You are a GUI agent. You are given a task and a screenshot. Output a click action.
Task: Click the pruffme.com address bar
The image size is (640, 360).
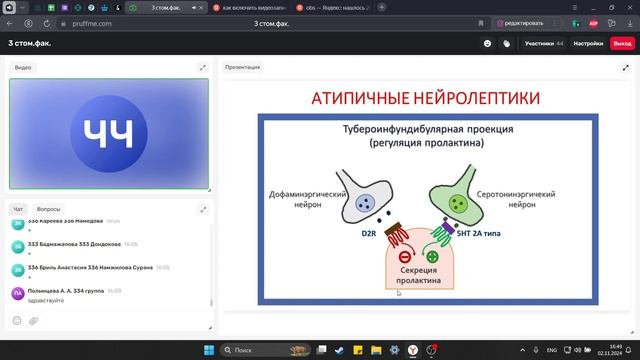click(271, 24)
